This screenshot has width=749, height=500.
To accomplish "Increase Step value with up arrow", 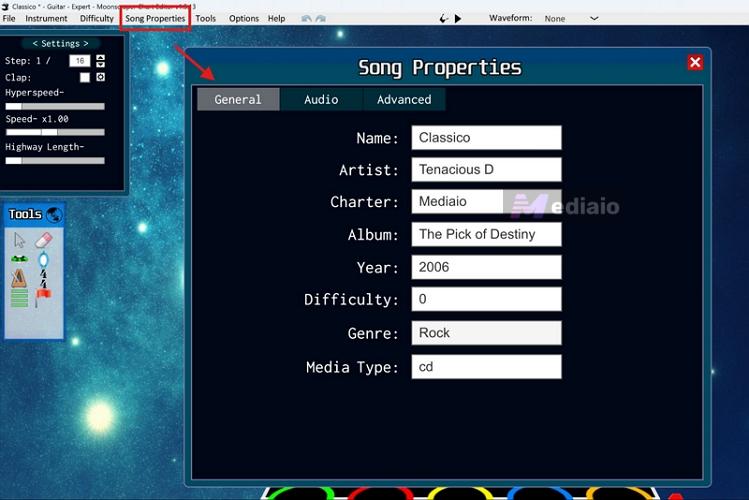I will coord(100,57).
